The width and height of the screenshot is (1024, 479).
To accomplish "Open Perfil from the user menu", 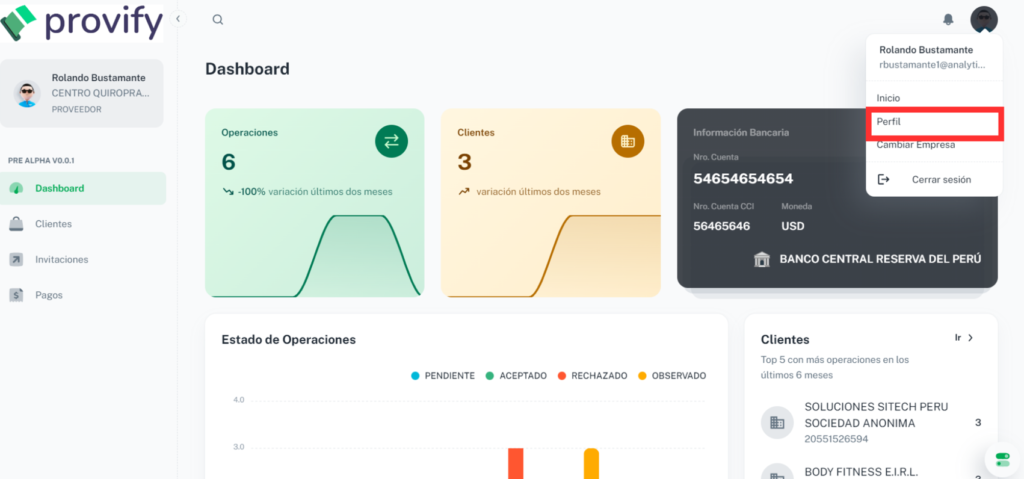I will coord(934,122).
